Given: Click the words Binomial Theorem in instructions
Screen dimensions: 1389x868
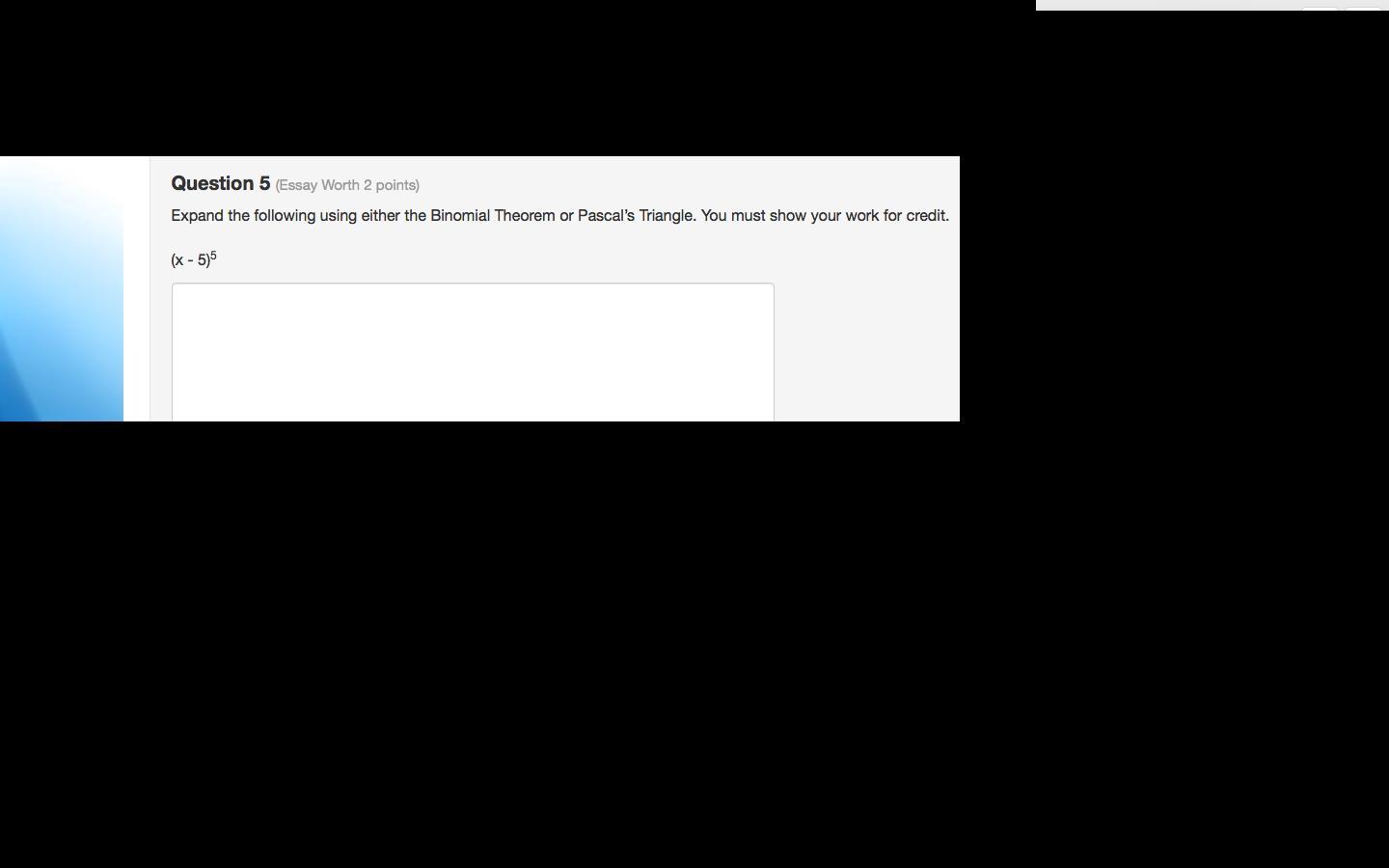Looking at the screenshot, I should (493, 215).
